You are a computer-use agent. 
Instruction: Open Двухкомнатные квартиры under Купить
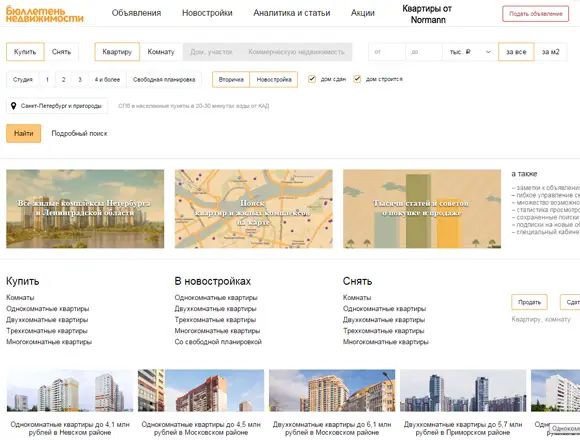point(47,320)
